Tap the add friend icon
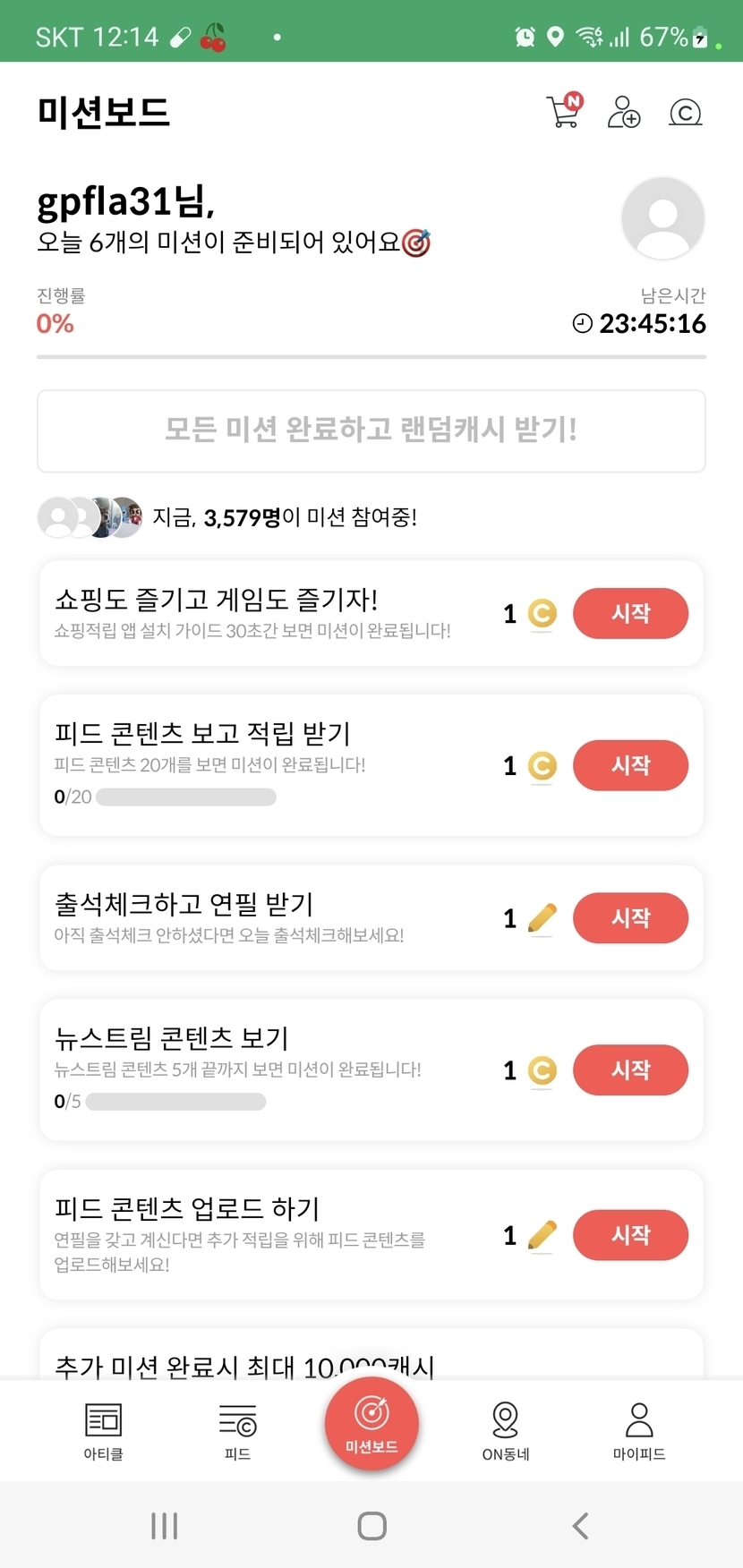Image resolution: width=743 pixels, height=1568 pixels. pos(624,112)
